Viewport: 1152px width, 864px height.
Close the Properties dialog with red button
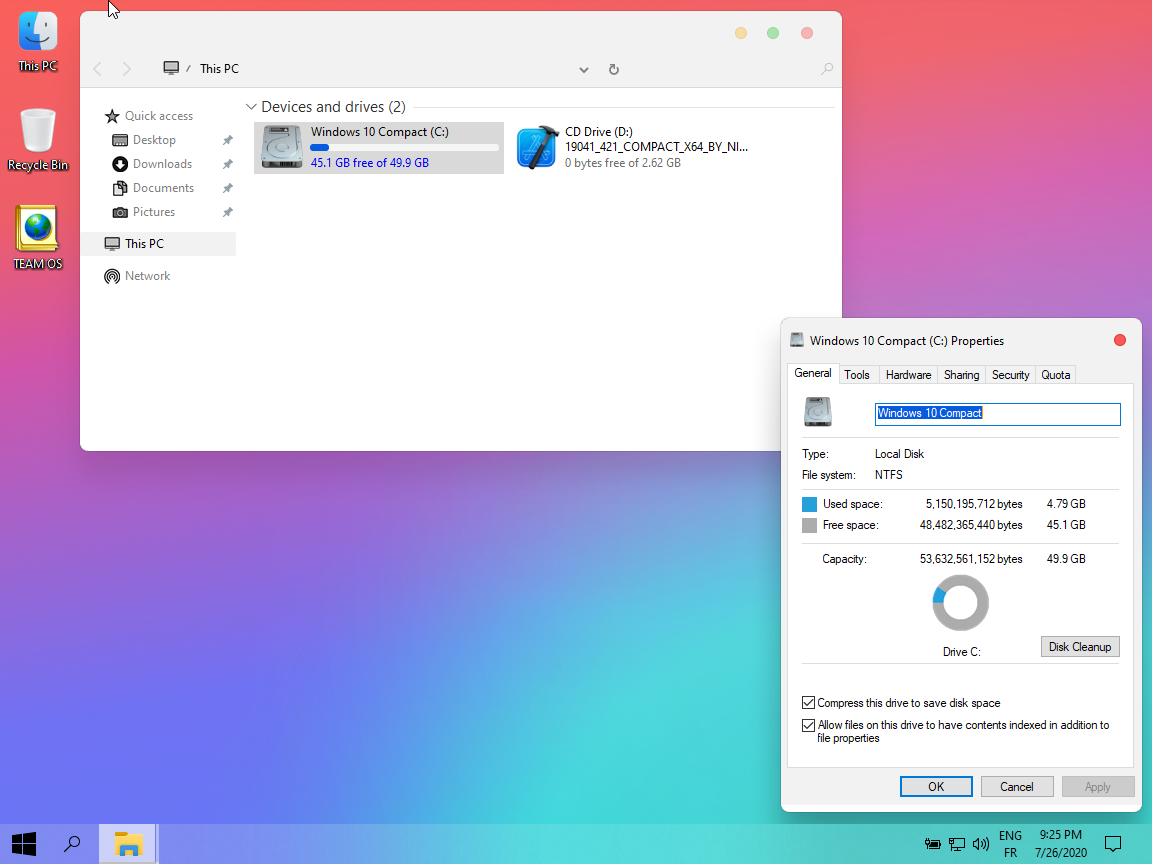click(x=1120, y=340)
